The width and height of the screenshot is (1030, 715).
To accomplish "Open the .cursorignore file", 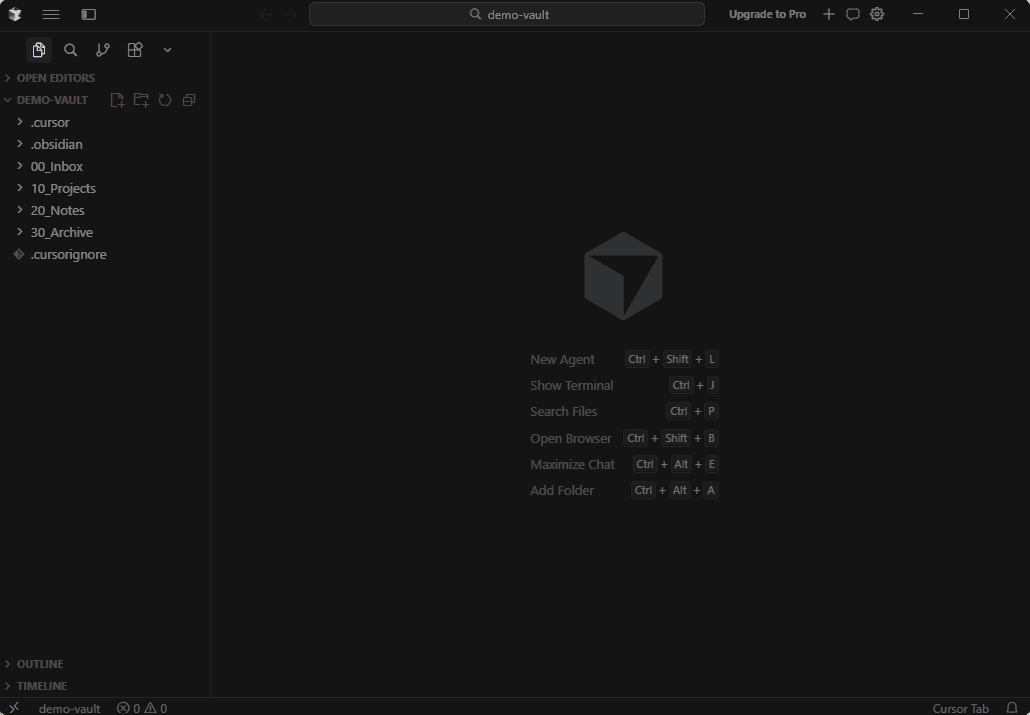I will pyautogui.click(x=105, y=254).
